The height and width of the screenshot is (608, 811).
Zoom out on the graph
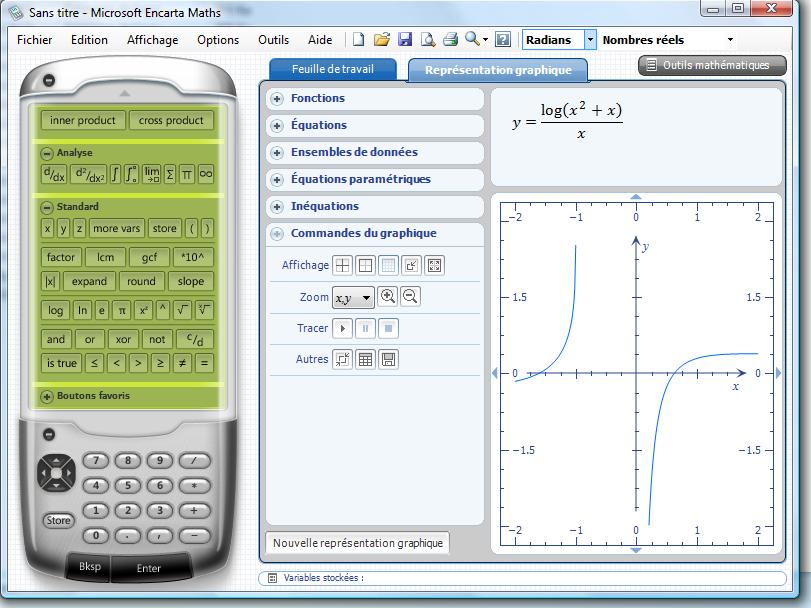[x=410, y=296]
